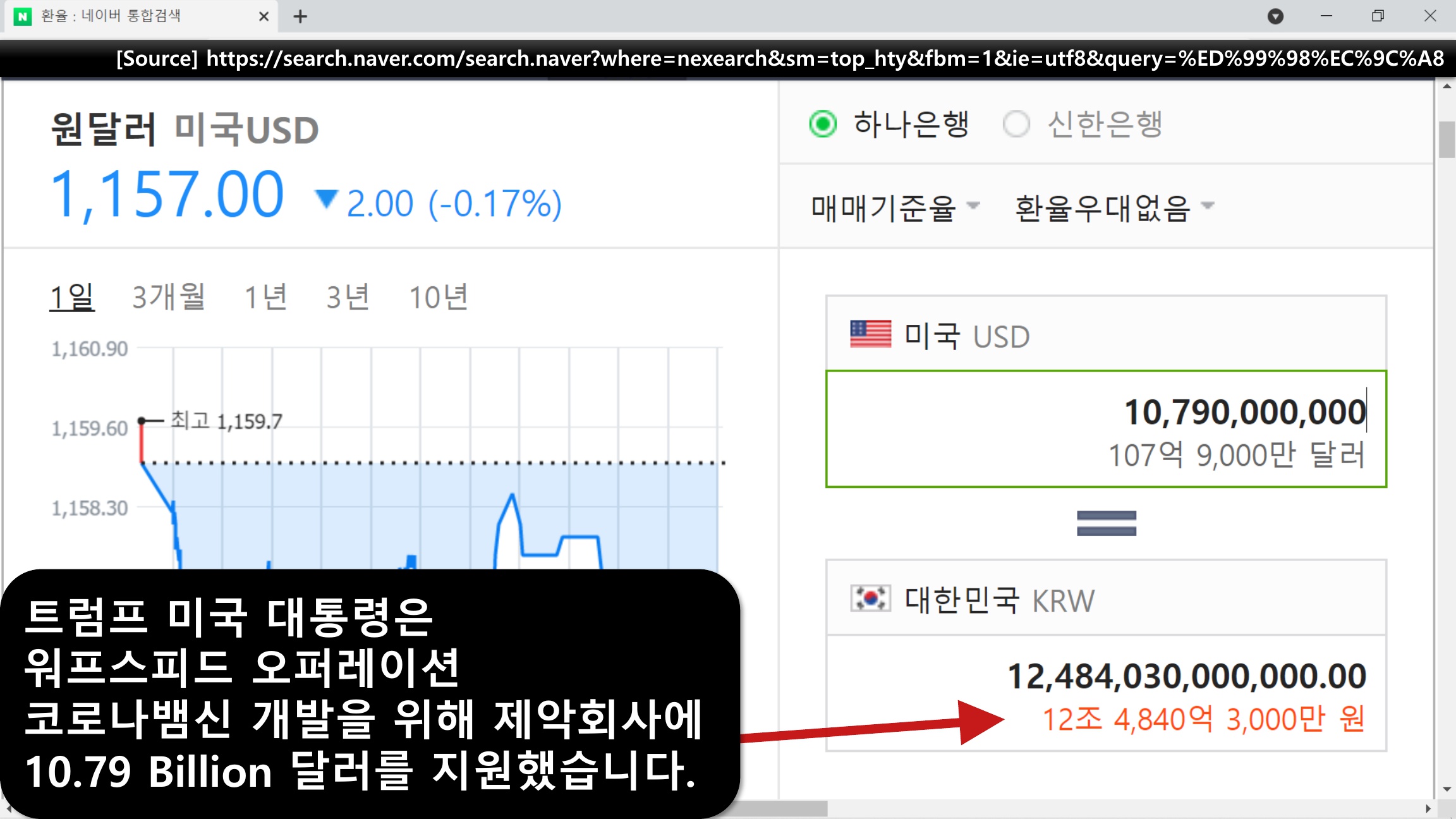Select the 하나은행 radio button

(823, 124)
